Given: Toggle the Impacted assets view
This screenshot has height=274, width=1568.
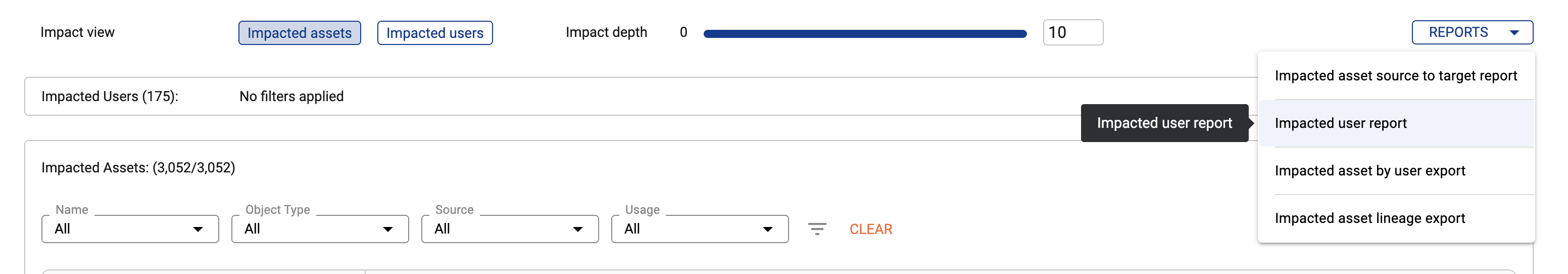Looking at the screenshot, I should pos(300,33).
